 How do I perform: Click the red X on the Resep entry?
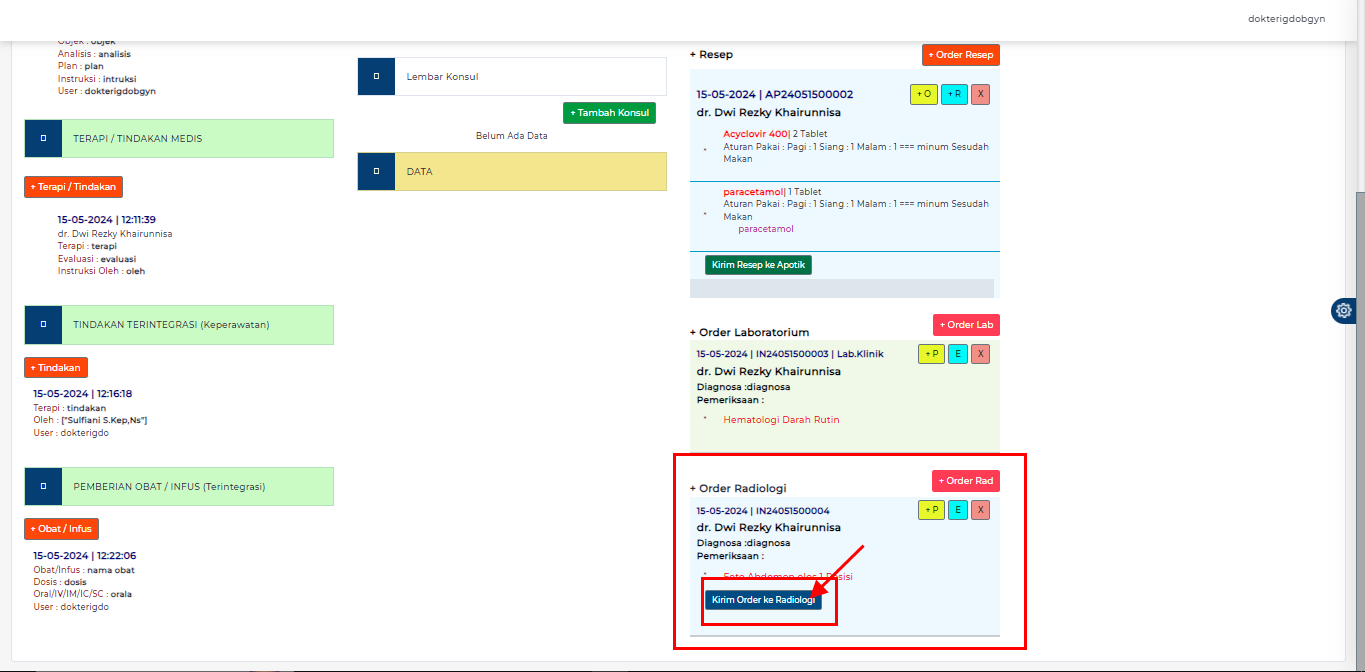[981, 94]
